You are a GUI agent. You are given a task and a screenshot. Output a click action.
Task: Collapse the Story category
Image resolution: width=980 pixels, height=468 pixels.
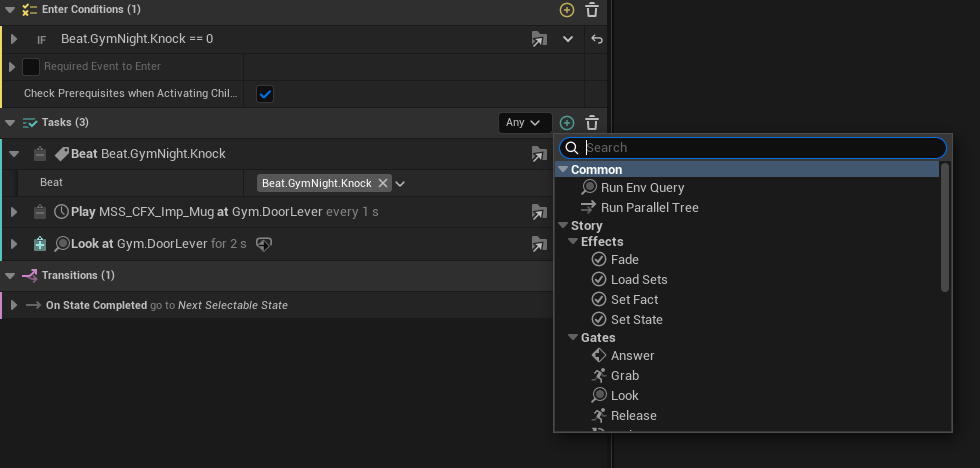563,225
